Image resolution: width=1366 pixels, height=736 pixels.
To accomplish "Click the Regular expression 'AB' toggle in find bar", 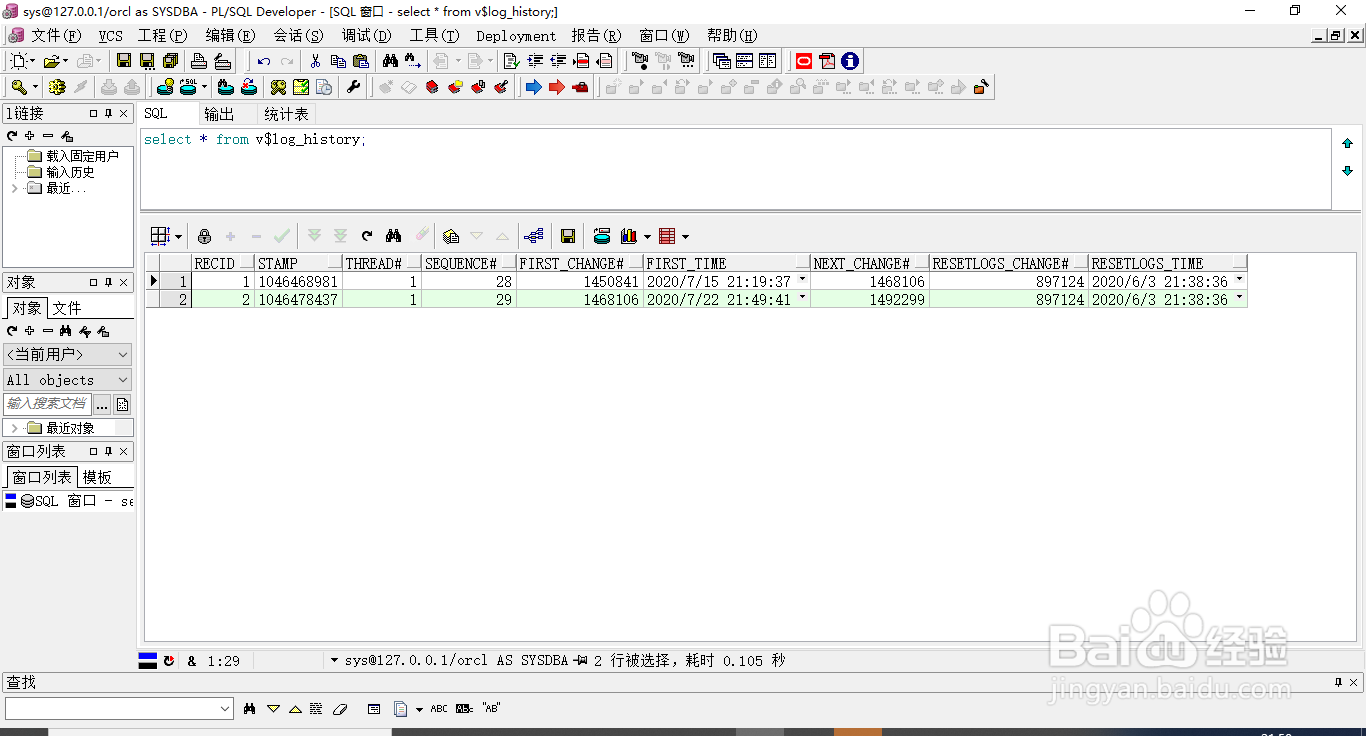I will 491,708.
